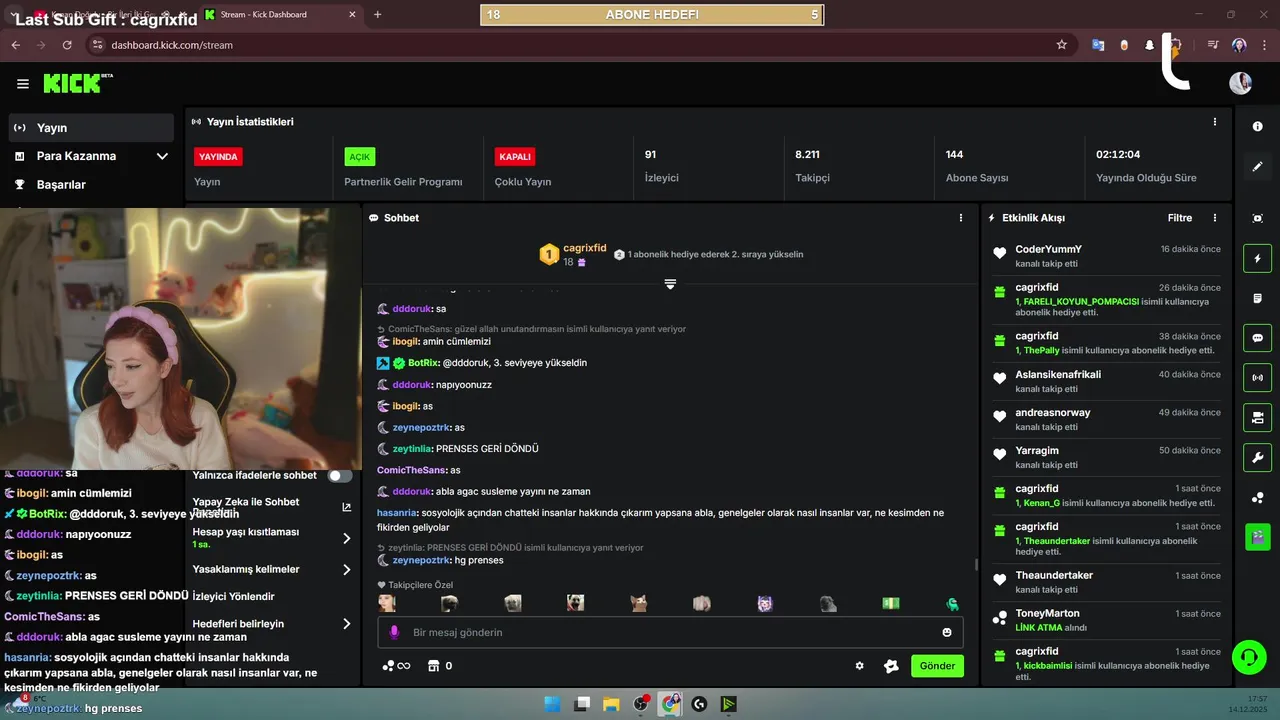This screenshot has width=1280, height=720.
Task: Select Yayın in left navigation
Action: pos(91,128)
